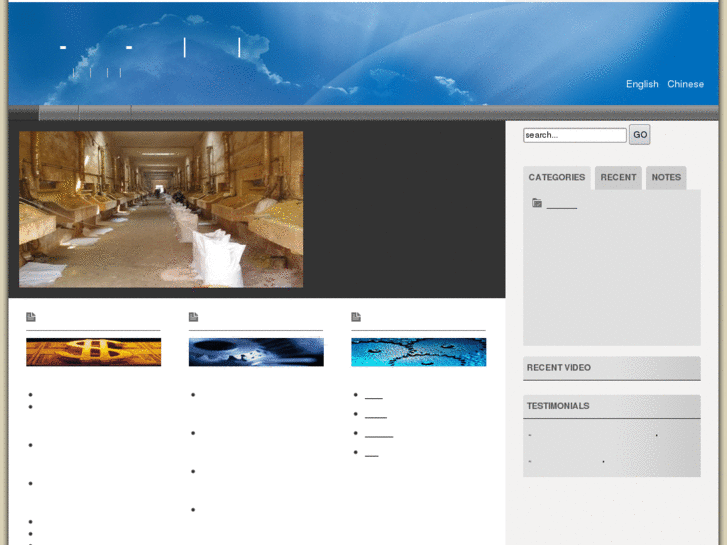Click the blue world map banner image
727x545 pixels.
(x=419, y=352)
